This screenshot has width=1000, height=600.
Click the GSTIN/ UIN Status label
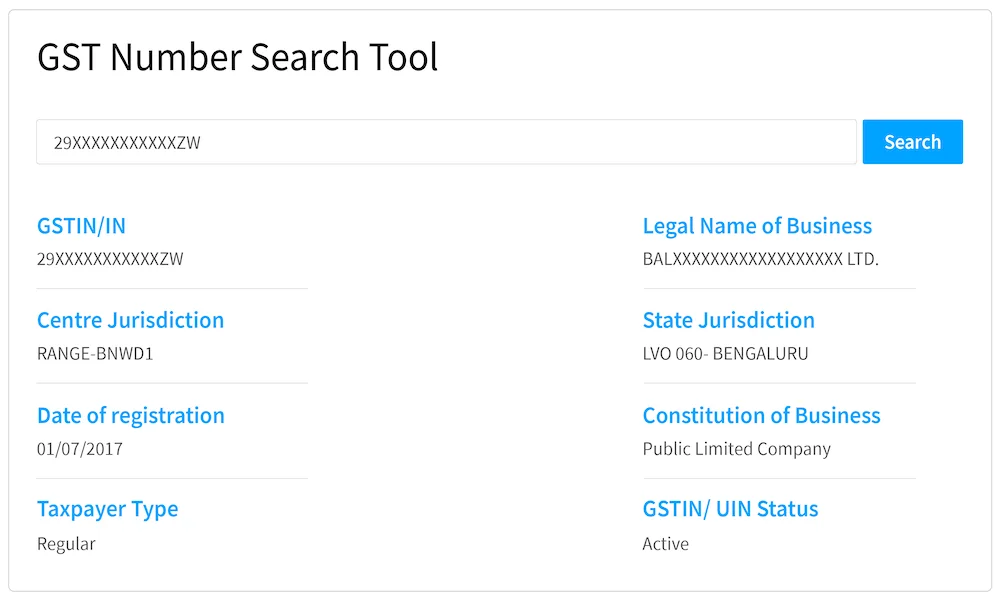click(730, 509)
